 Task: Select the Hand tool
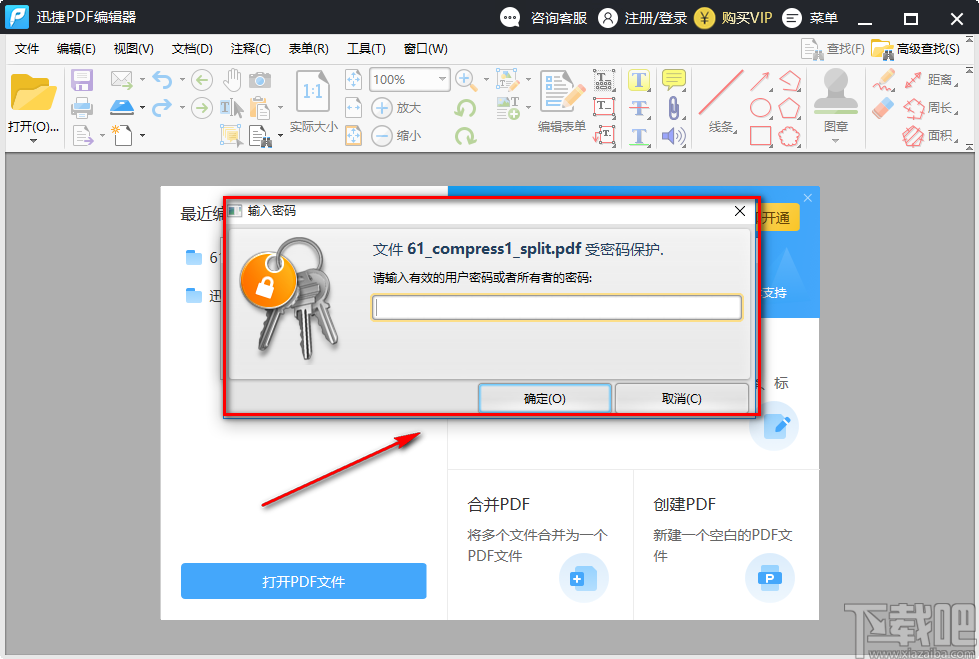[x=232, y=80]
